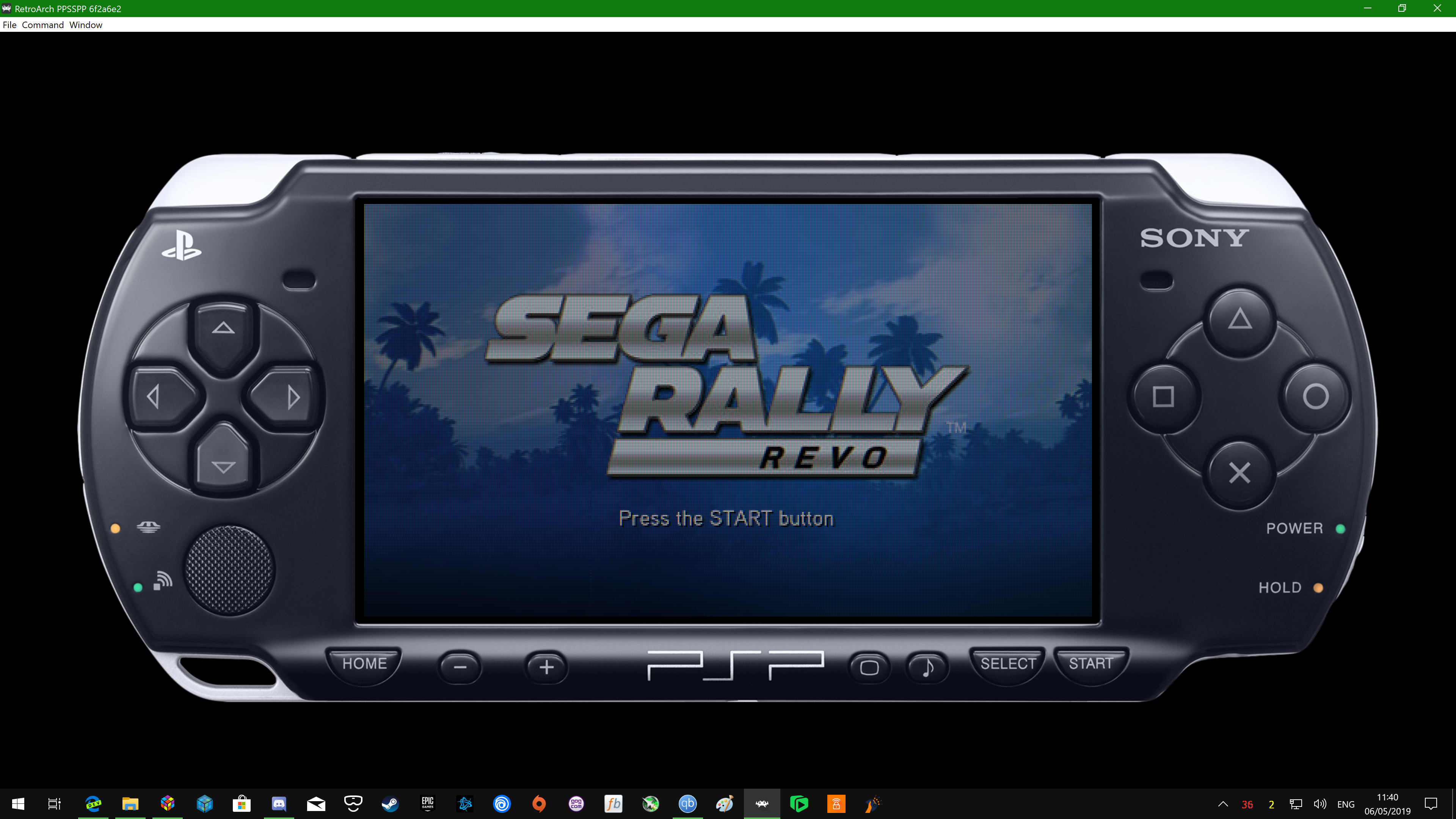Launch Battle.net from the taskbar

[464, 804]
